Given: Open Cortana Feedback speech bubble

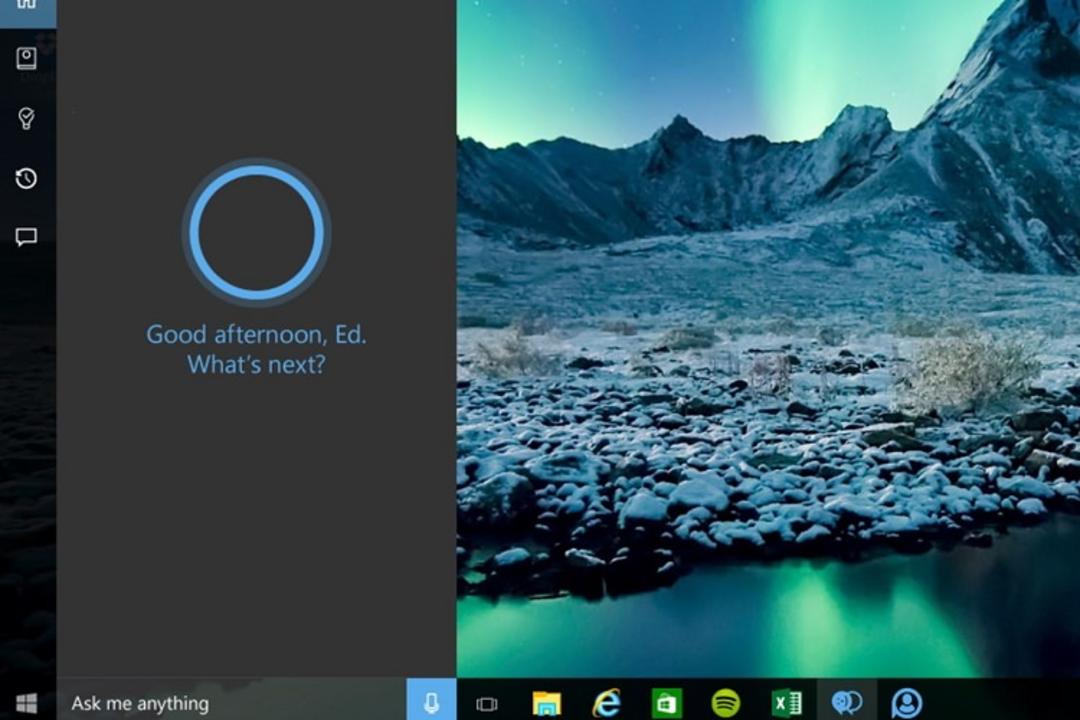Looking at the screenshot, I should [x=26, y=237].
